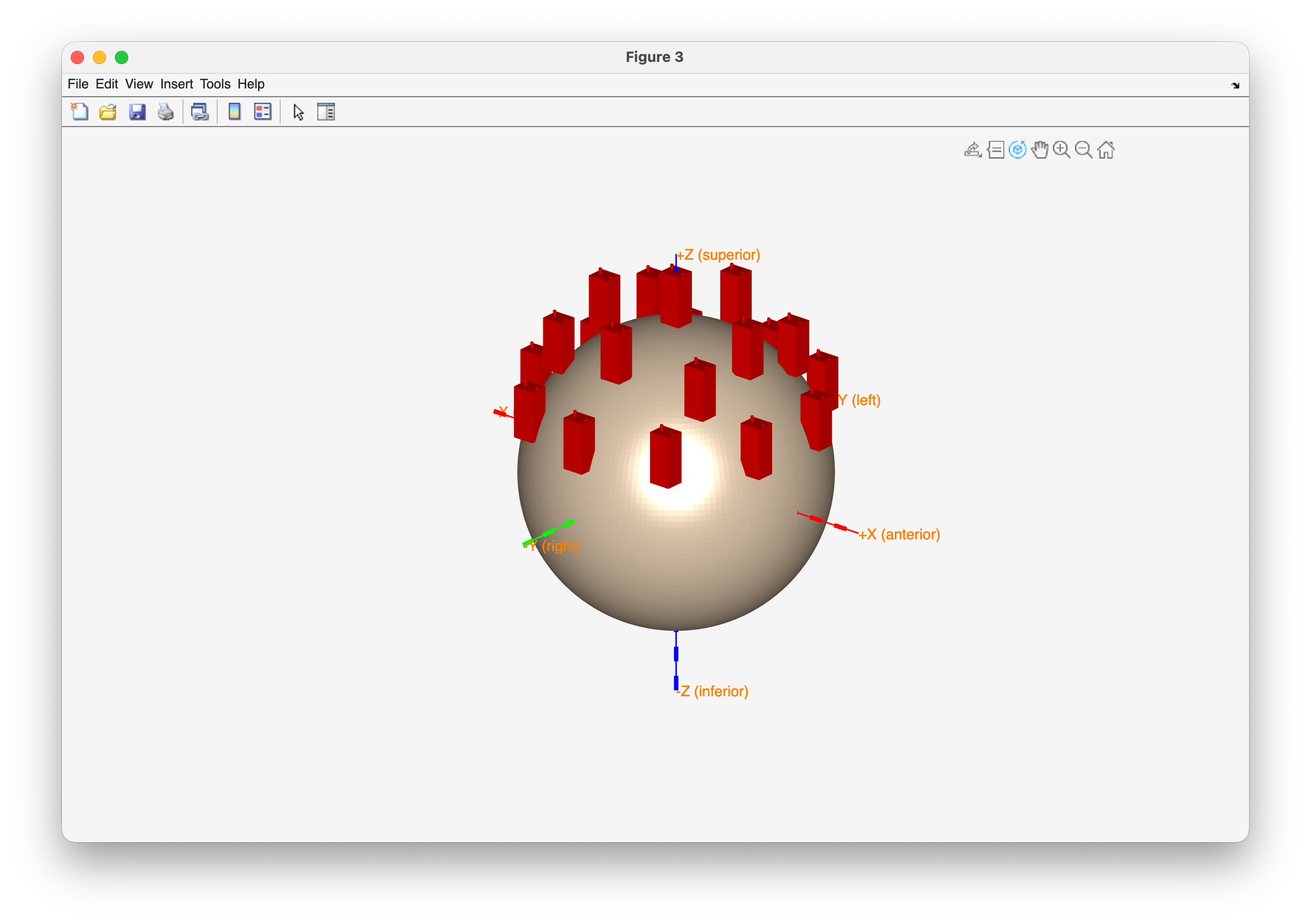Insert a colorbar from the toolbar
The height and width of the screenshot is (924, 1311).
(234, 112)
